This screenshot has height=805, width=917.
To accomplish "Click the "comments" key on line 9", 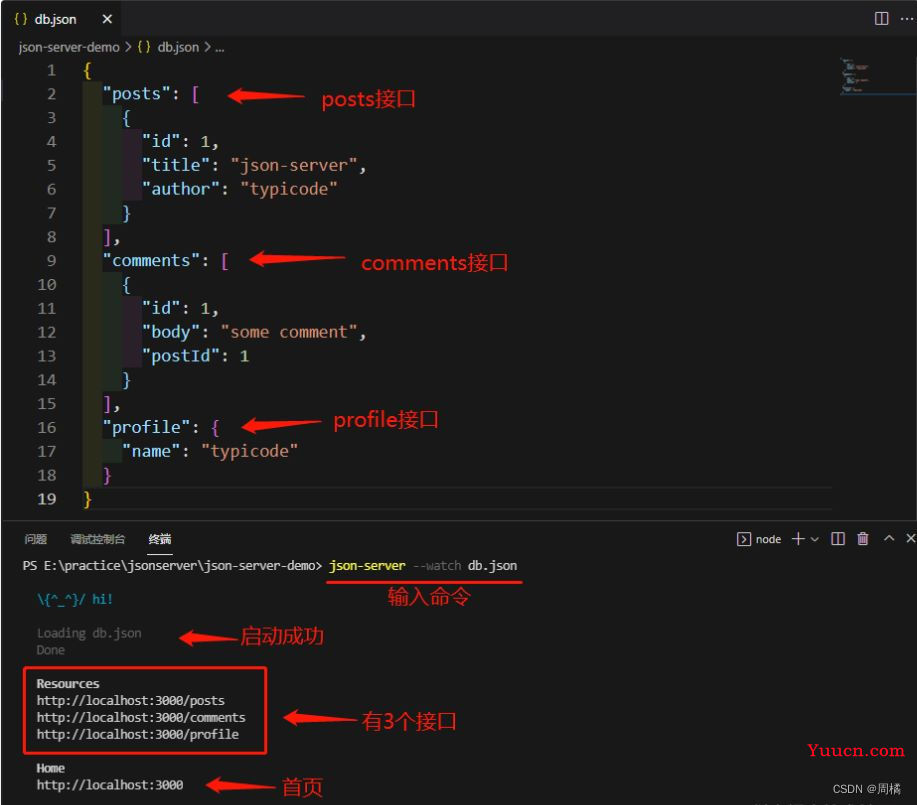I will 151,260.
